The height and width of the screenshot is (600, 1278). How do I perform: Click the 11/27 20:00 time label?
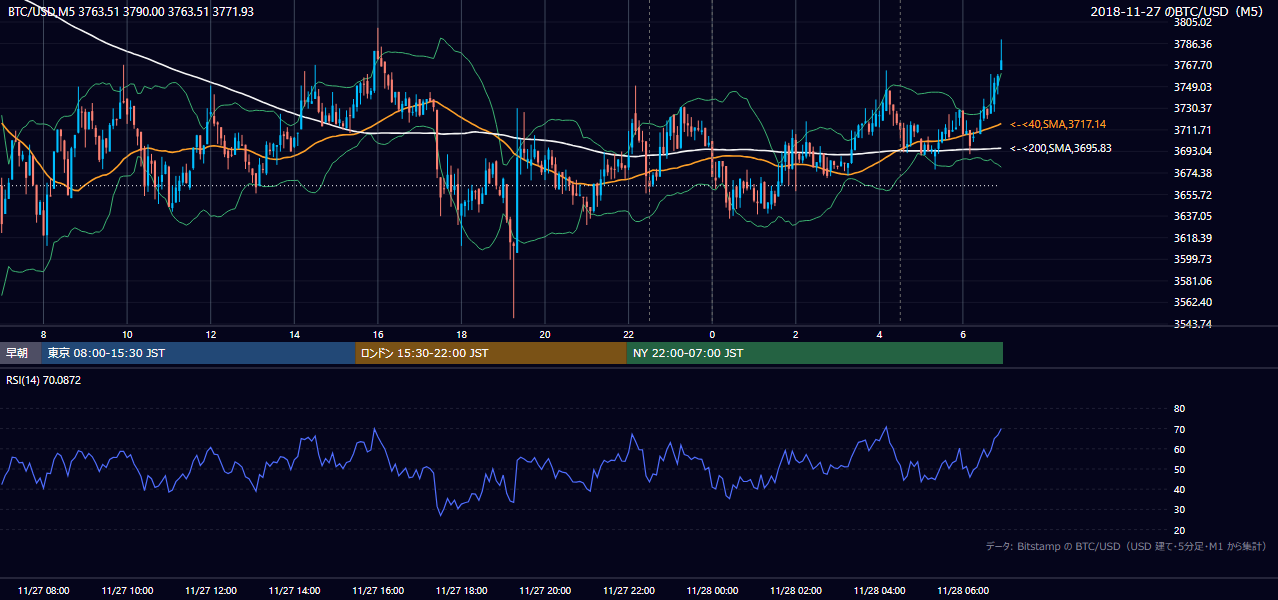tap(545, 591)
